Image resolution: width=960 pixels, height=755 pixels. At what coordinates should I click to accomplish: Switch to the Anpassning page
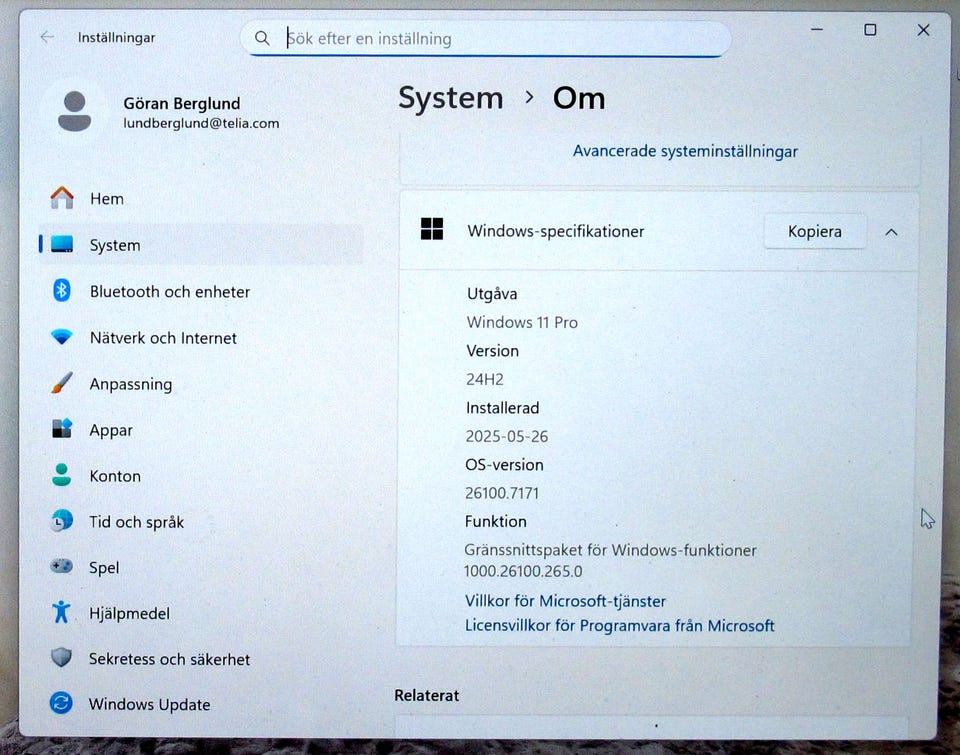tap(201, 384)
